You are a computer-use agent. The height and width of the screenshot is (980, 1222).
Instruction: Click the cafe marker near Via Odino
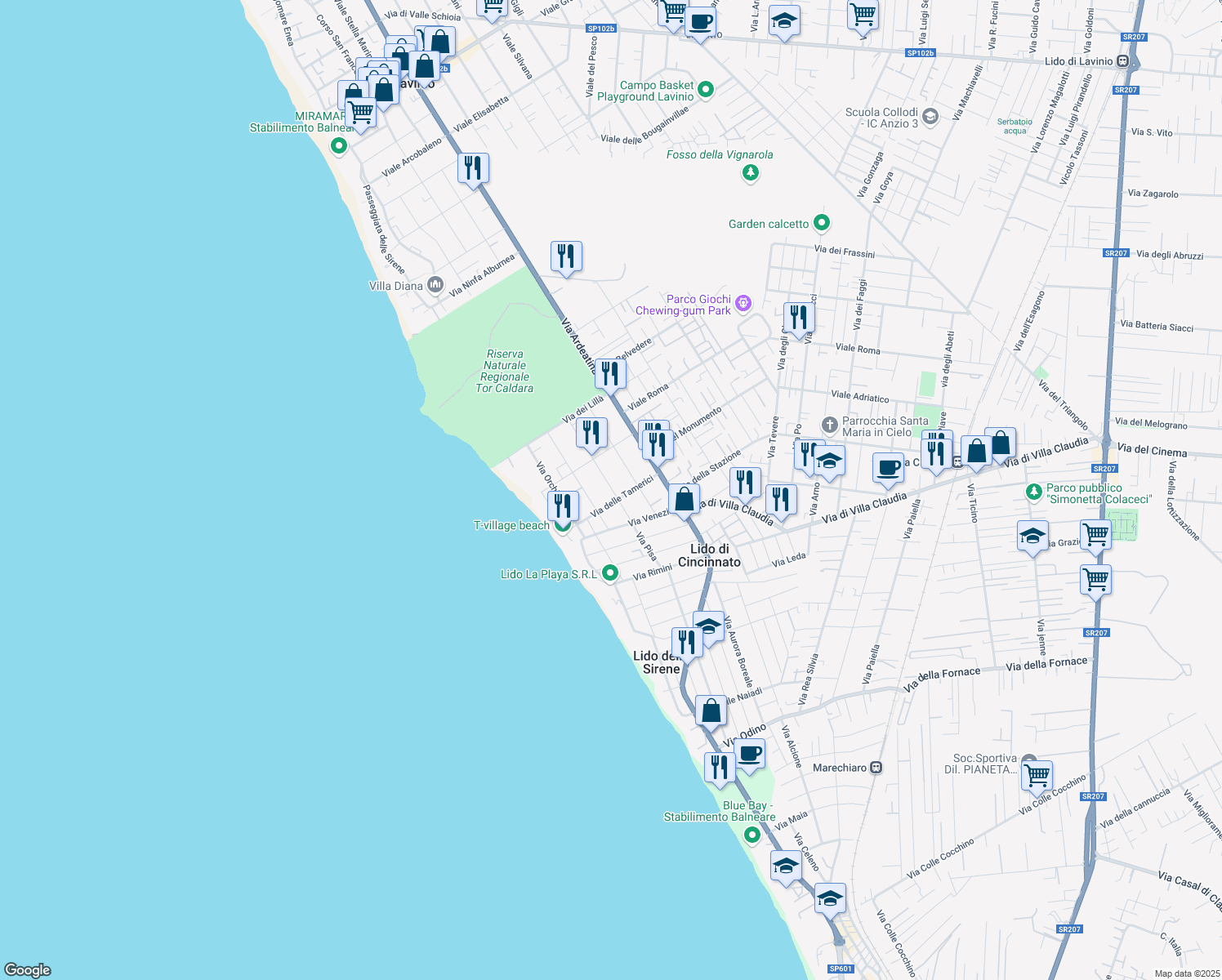tap(749, 755)
